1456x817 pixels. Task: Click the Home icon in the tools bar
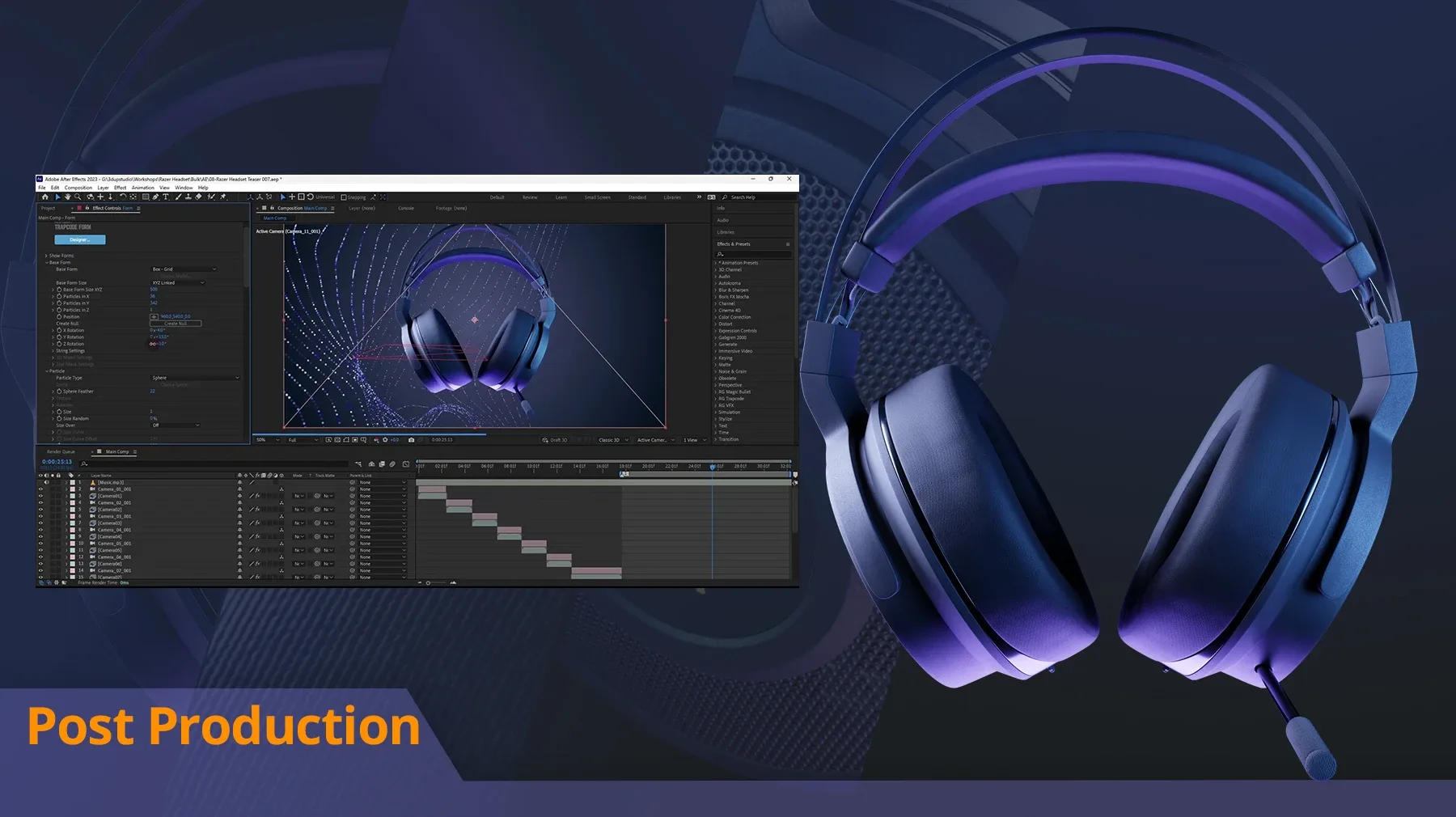45,197
